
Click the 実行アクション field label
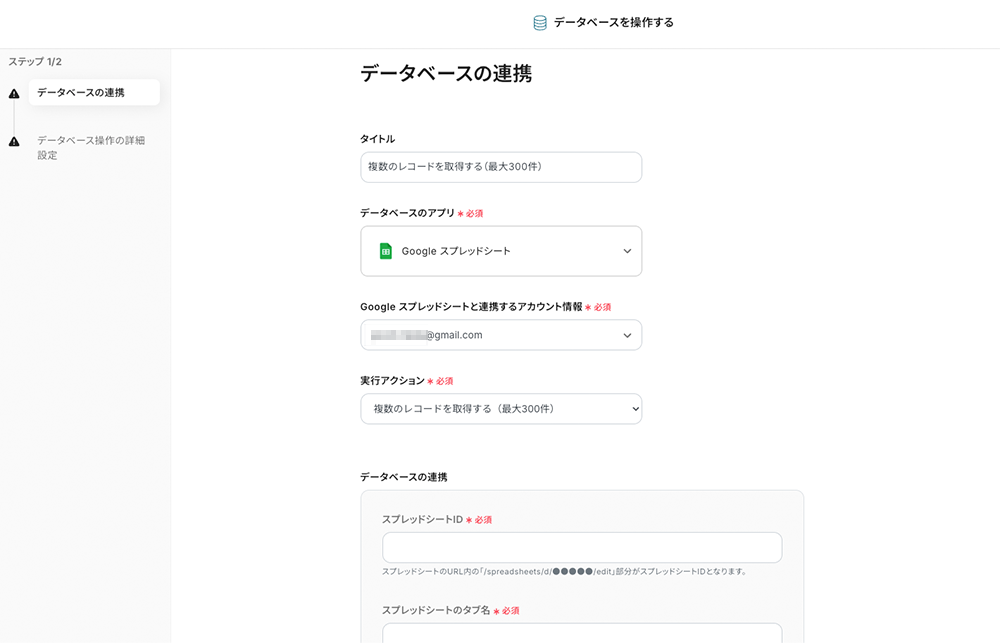(x=392, y=381)
